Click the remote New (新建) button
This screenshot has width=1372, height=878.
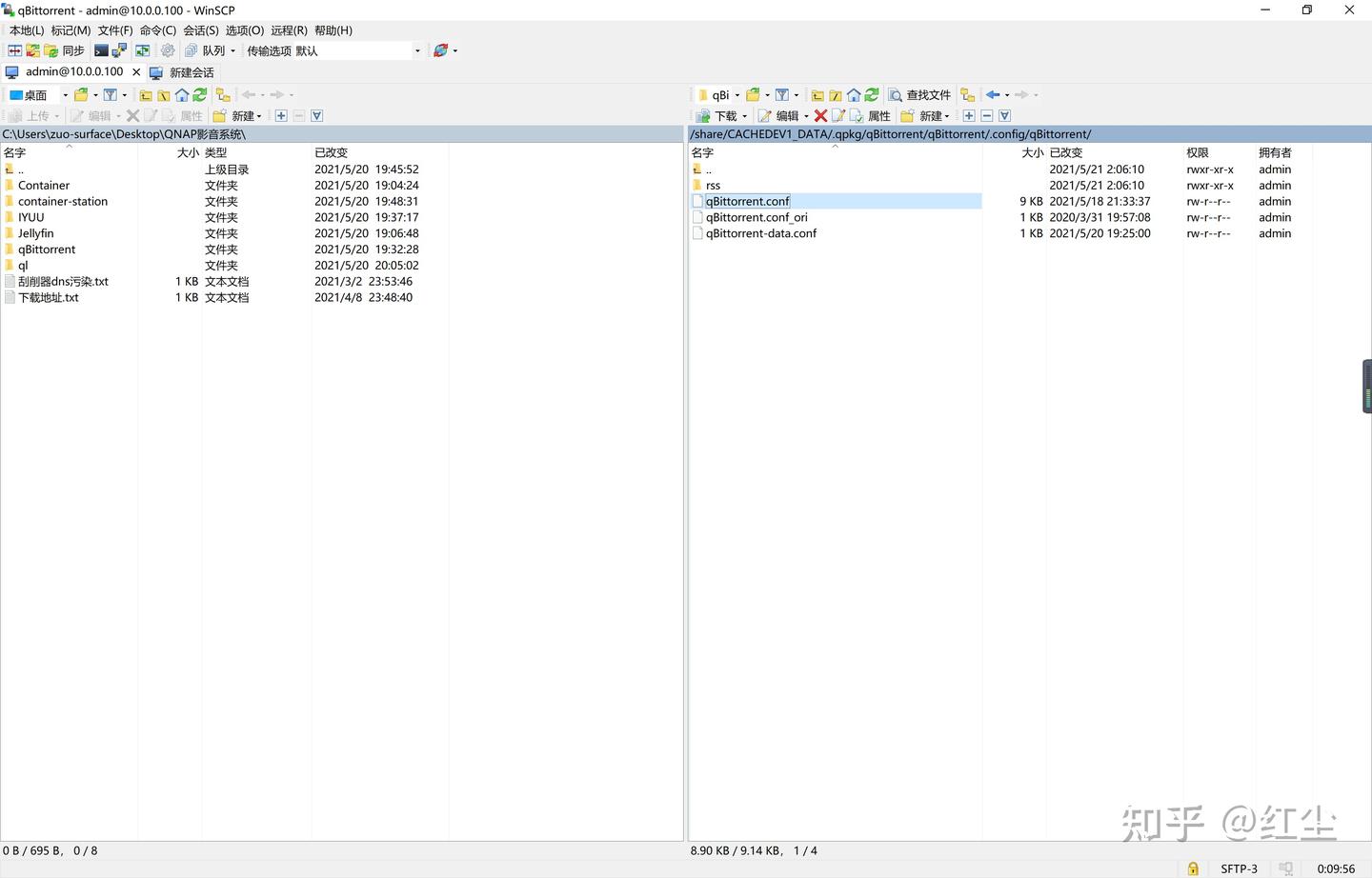[x=924, y=115]
